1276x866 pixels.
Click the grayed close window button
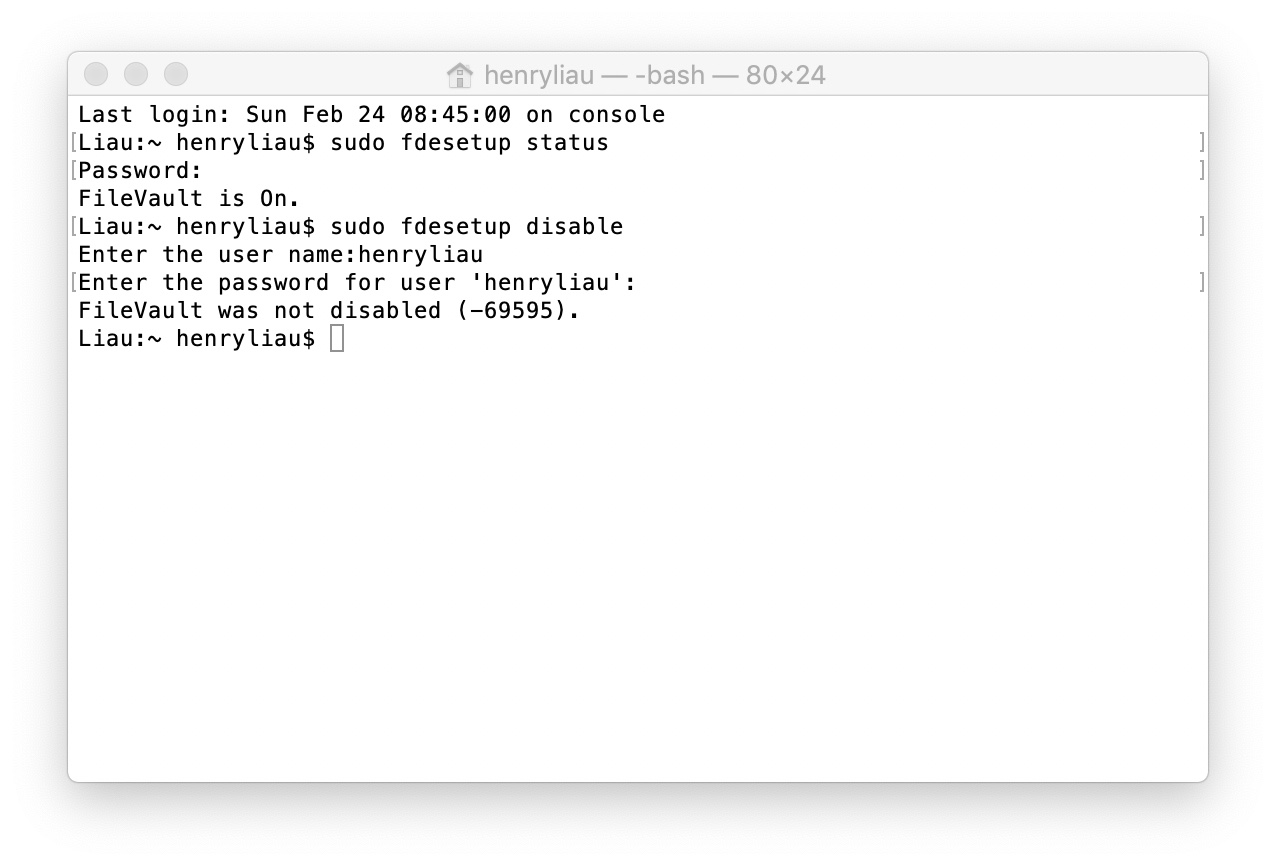(x=96, y=74)
